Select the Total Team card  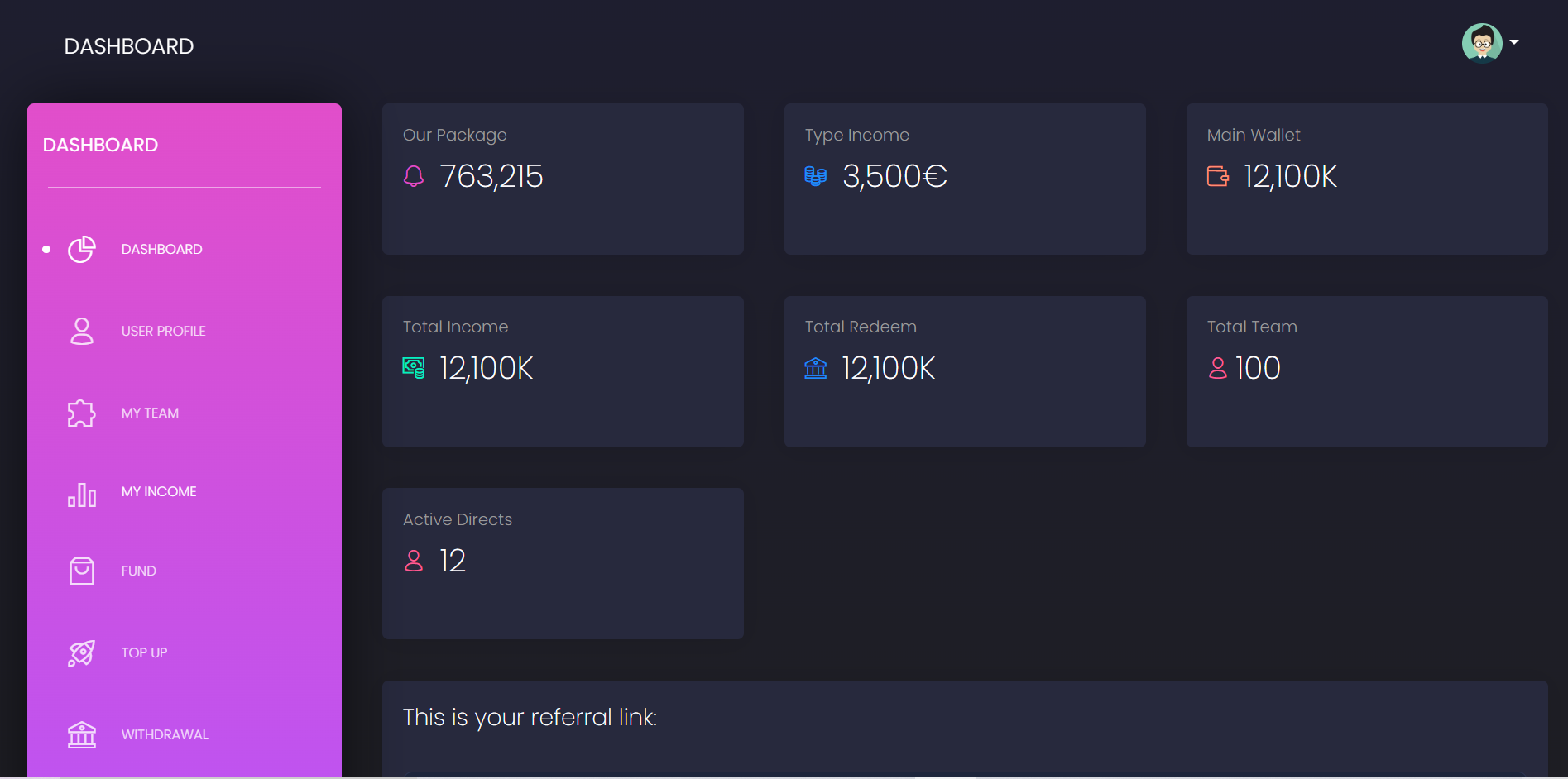[x=1367, y=371]
